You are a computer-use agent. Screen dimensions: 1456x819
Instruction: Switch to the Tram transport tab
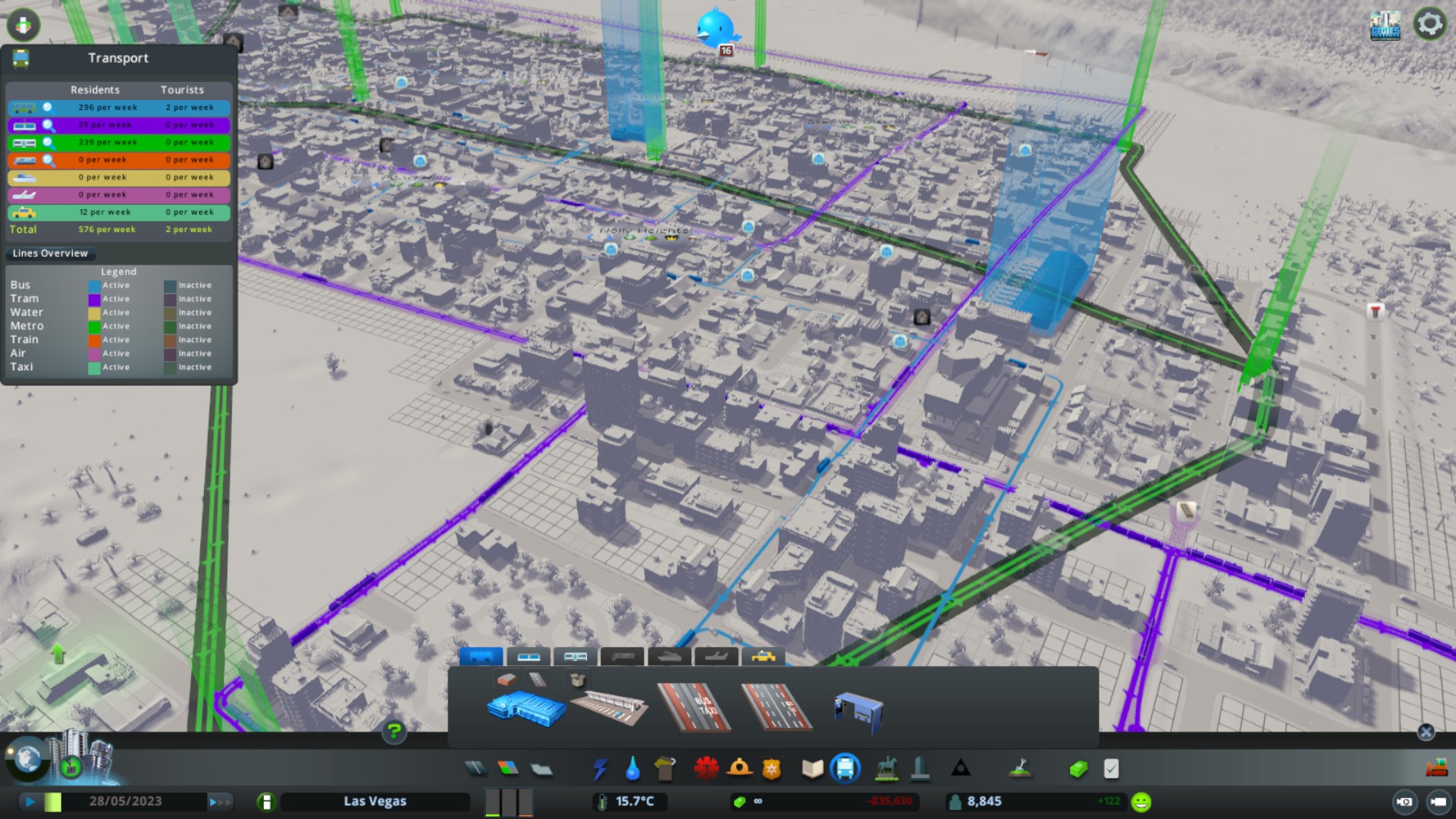[529, 657]
